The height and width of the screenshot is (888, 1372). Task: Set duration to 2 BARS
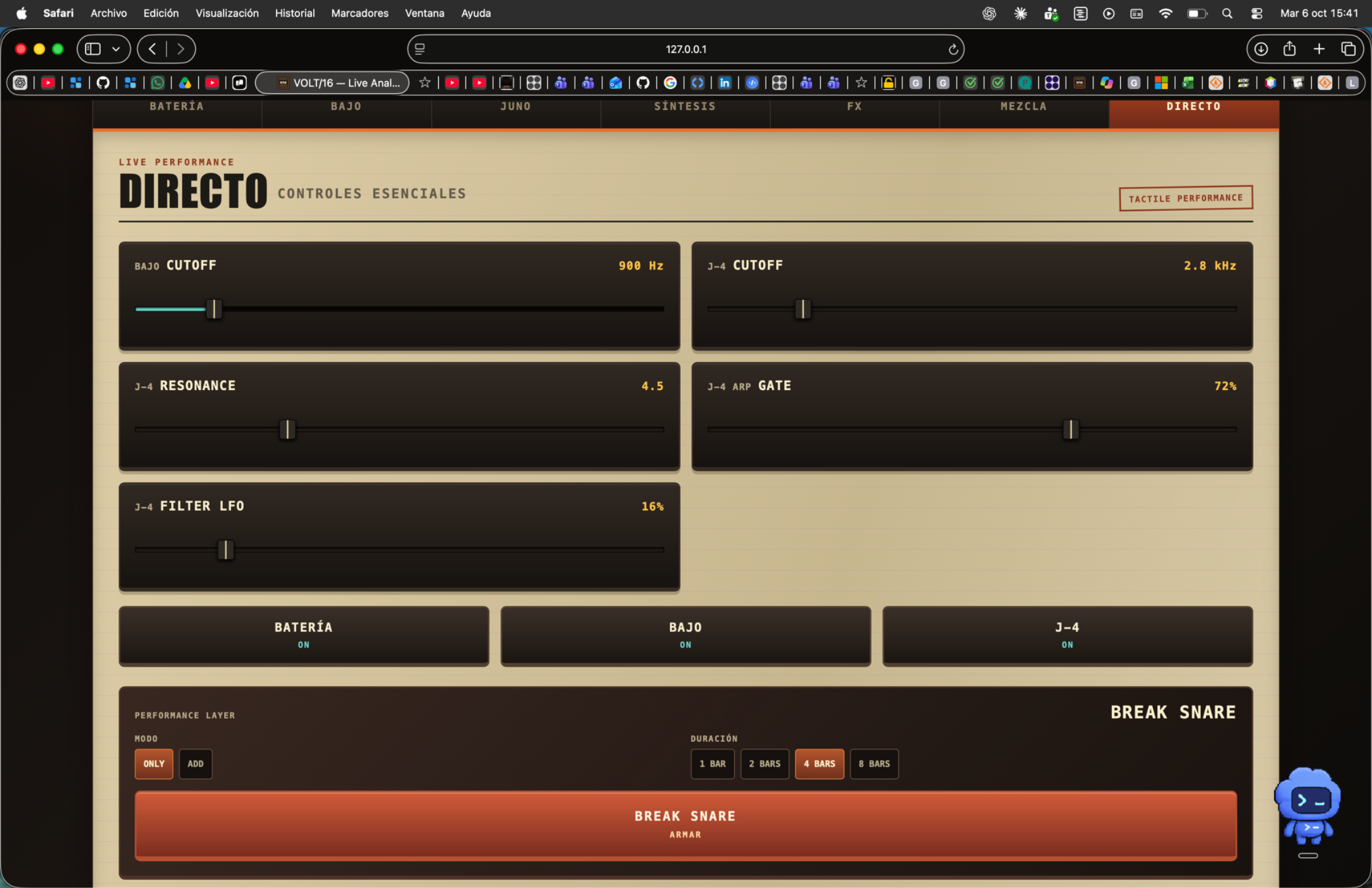click(x=764, y=763)
